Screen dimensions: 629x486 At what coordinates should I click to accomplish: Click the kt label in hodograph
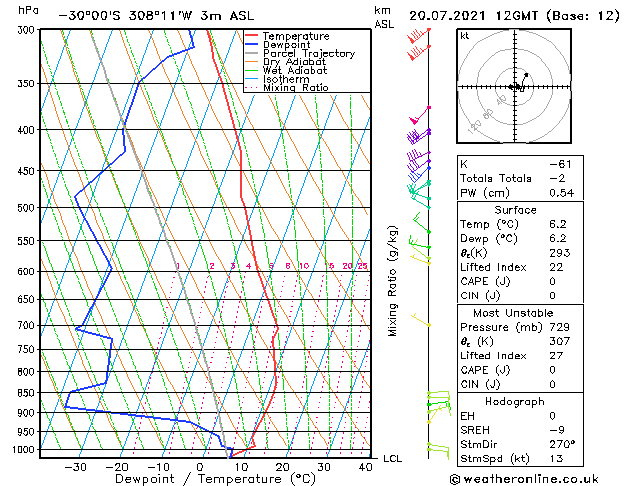tap(465, 36)
